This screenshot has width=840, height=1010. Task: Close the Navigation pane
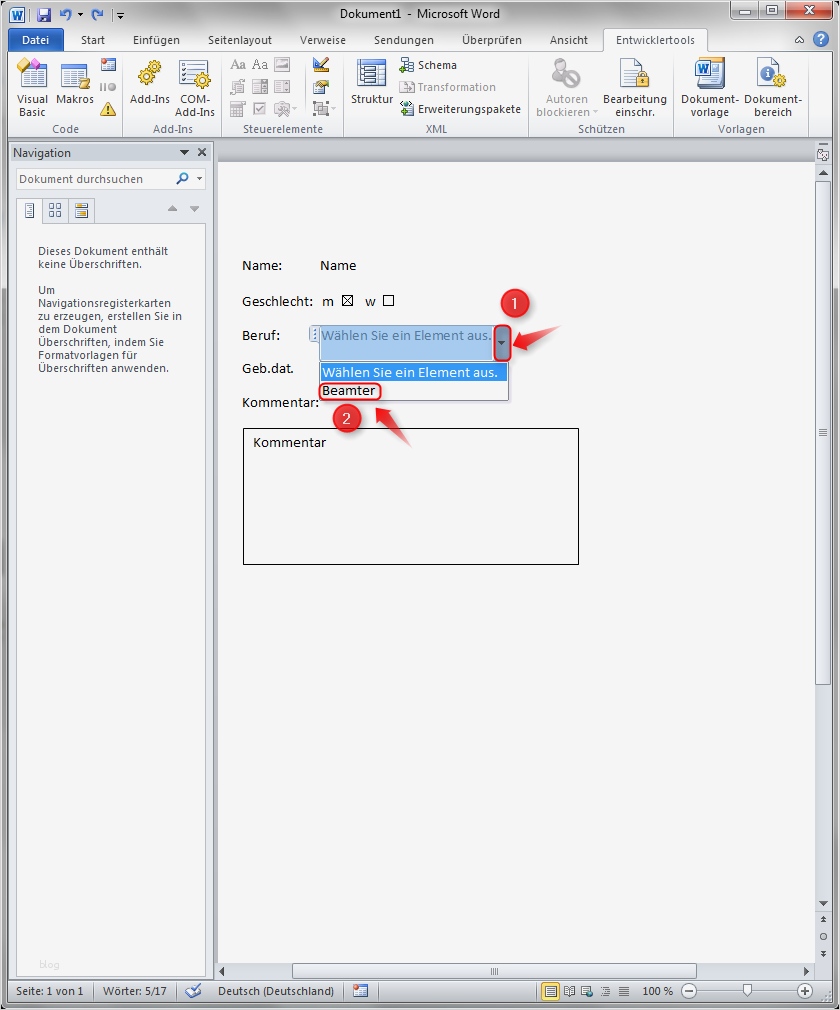[202, 153]
